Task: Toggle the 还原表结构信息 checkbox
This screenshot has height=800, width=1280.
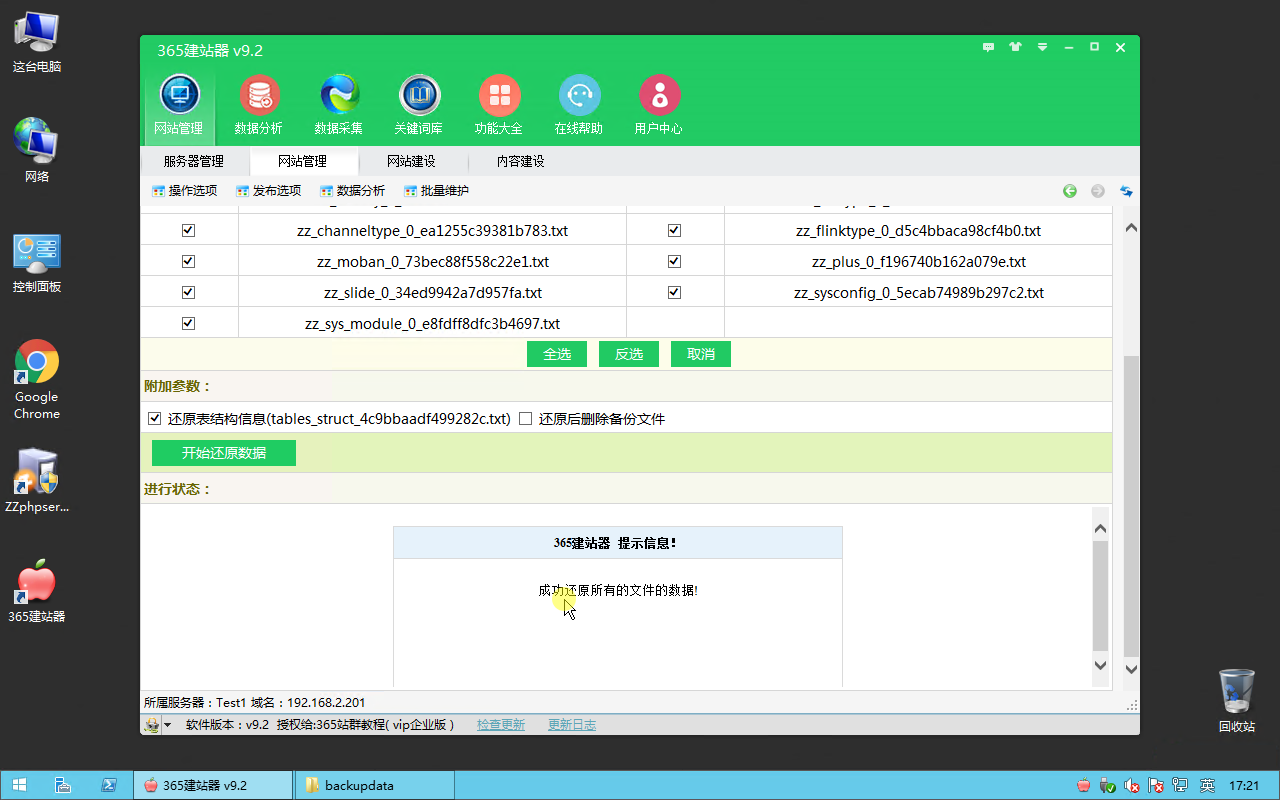Action: tap(154, 418)
